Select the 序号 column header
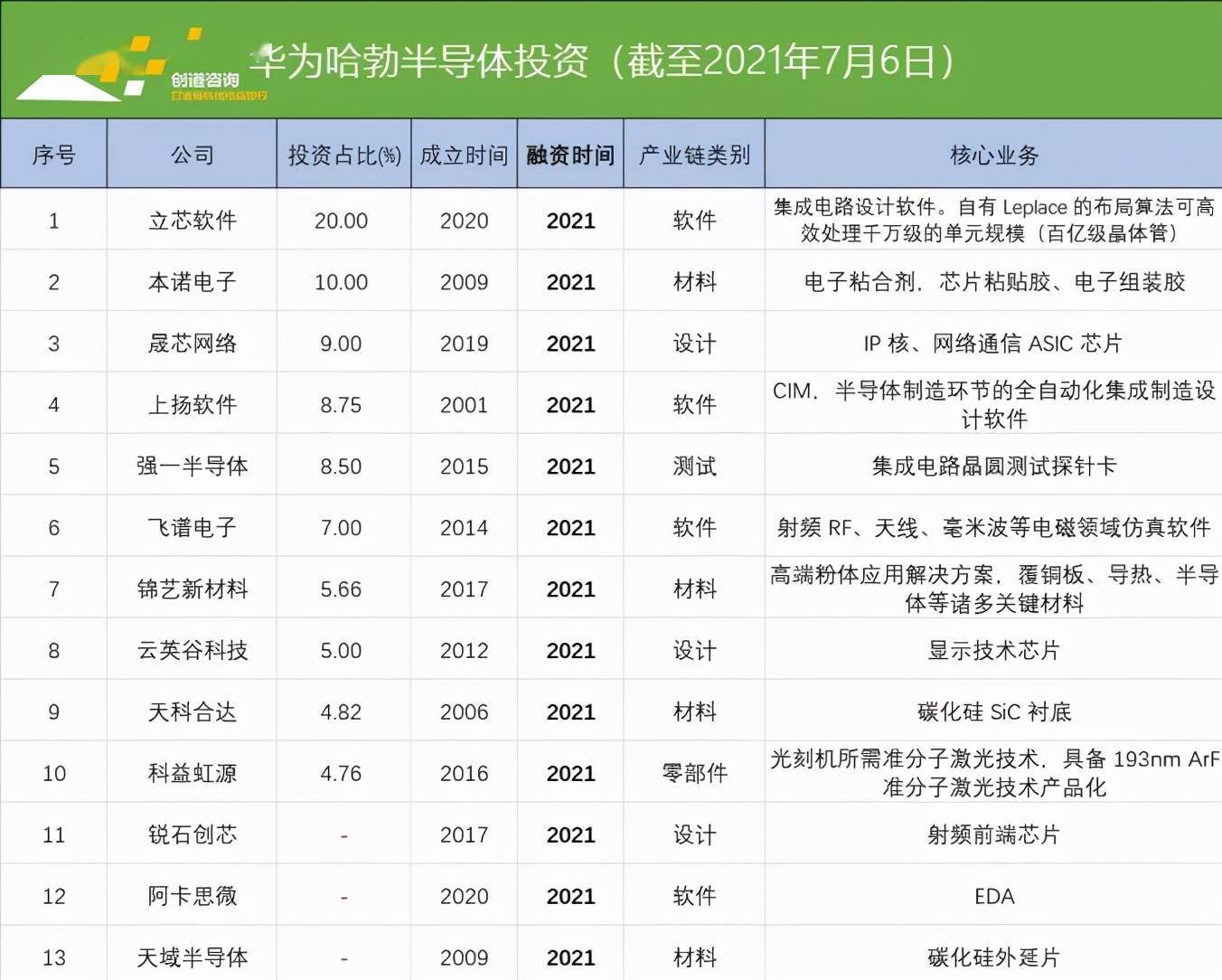This screenshot has width=1222, height=980. tap(53, 155)
